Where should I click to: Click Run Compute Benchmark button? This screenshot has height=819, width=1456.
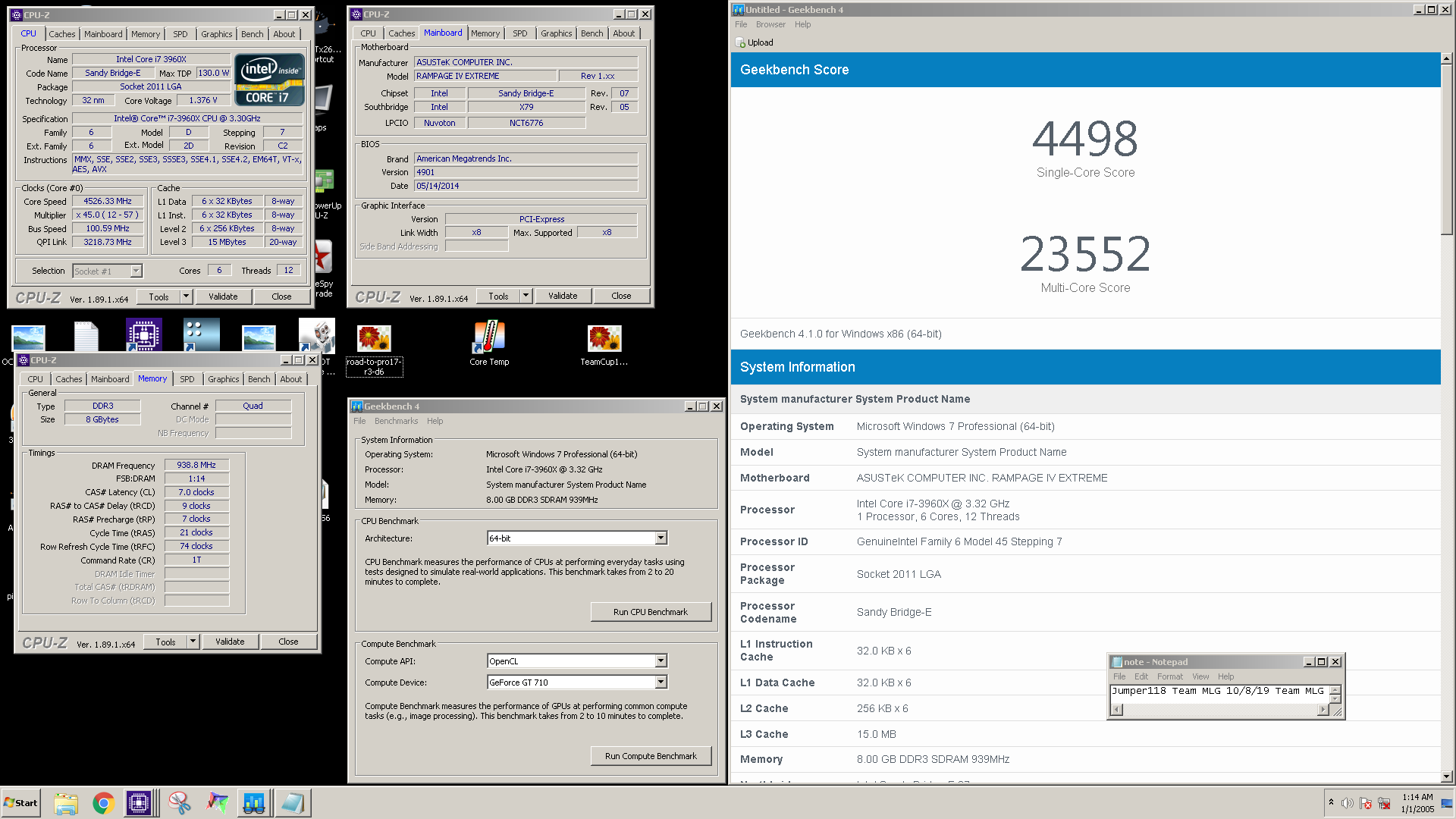[x=651, y=756]
